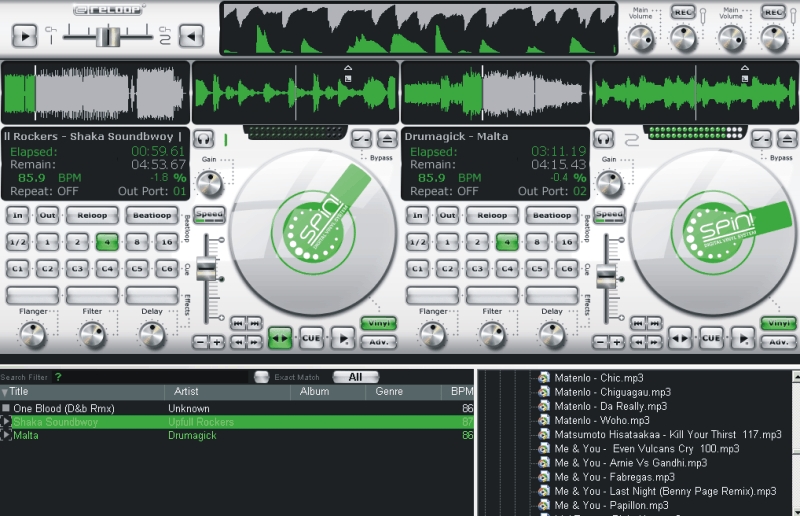Click the right deck reverse direction icon
The image size is (800, 516).
pos(680,339)
